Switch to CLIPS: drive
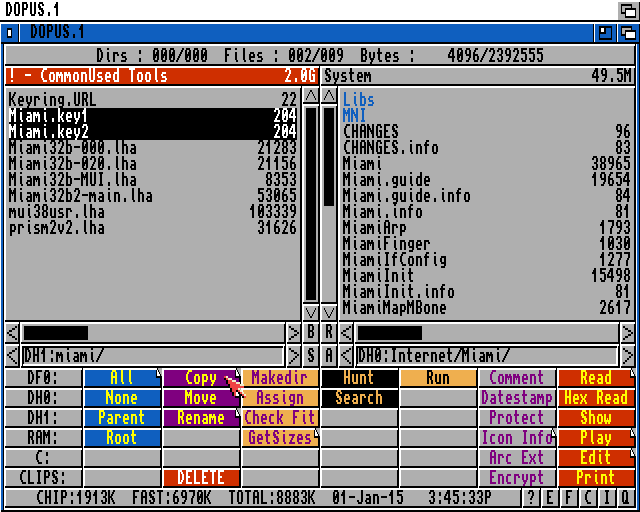640x512 pixels. 43,478
